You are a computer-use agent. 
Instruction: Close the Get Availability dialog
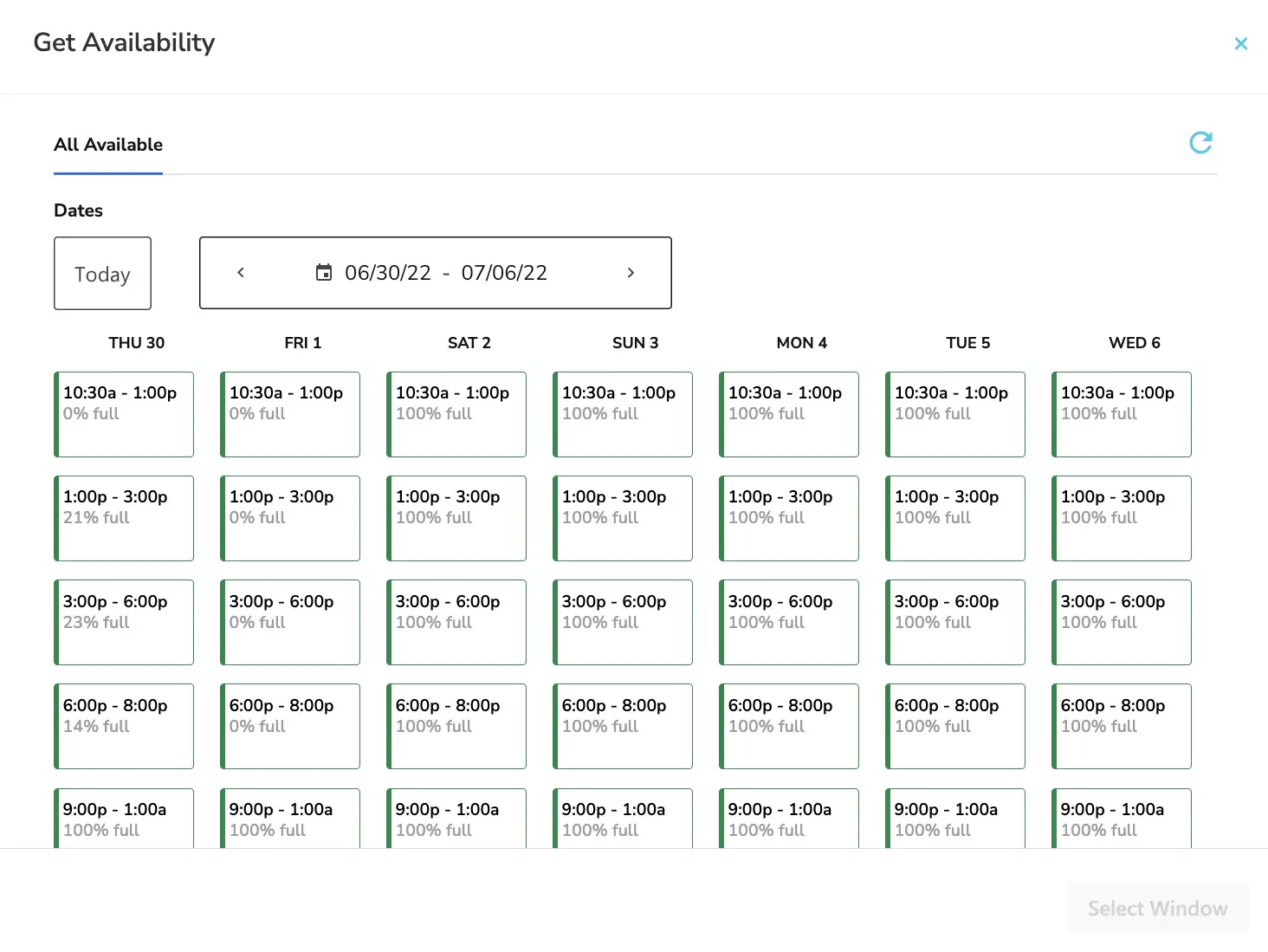1240,43
